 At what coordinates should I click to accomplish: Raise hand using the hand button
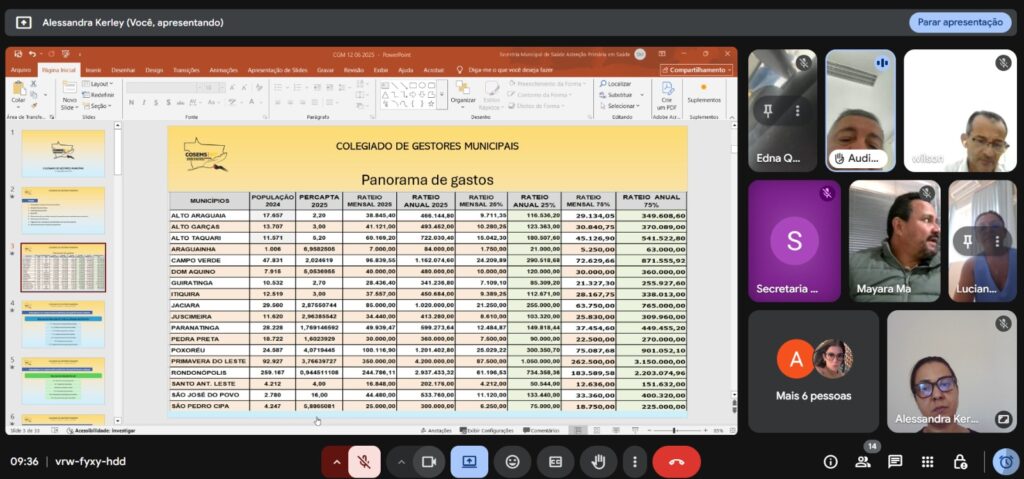pos(599,461)
